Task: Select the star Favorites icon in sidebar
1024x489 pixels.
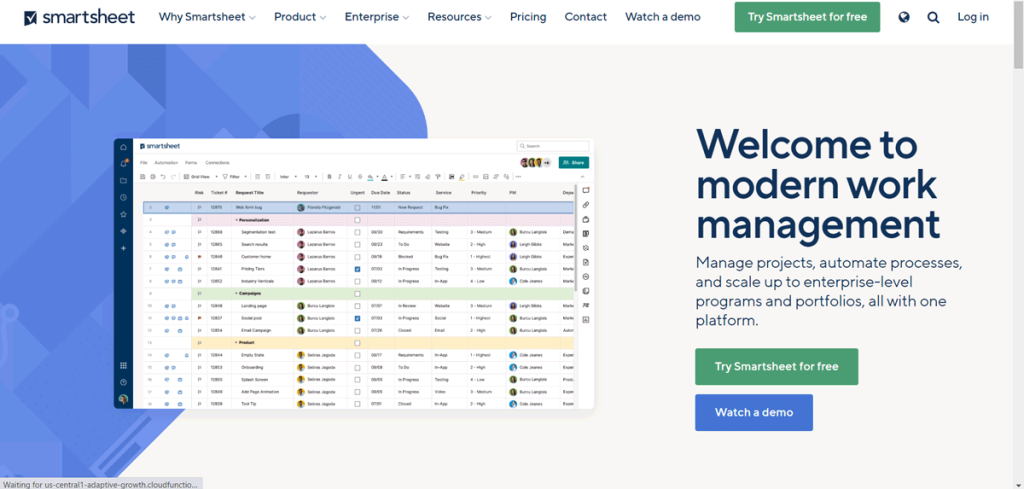Action: [123, 214]
